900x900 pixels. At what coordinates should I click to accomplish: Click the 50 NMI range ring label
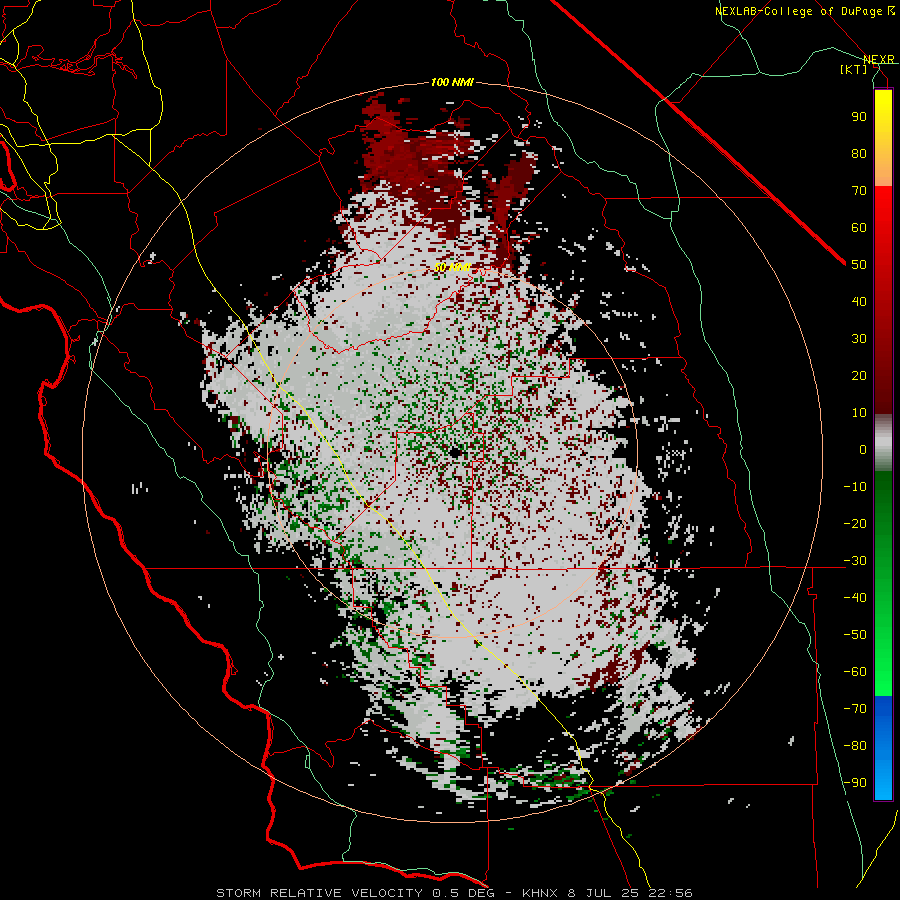pos(452,267)
